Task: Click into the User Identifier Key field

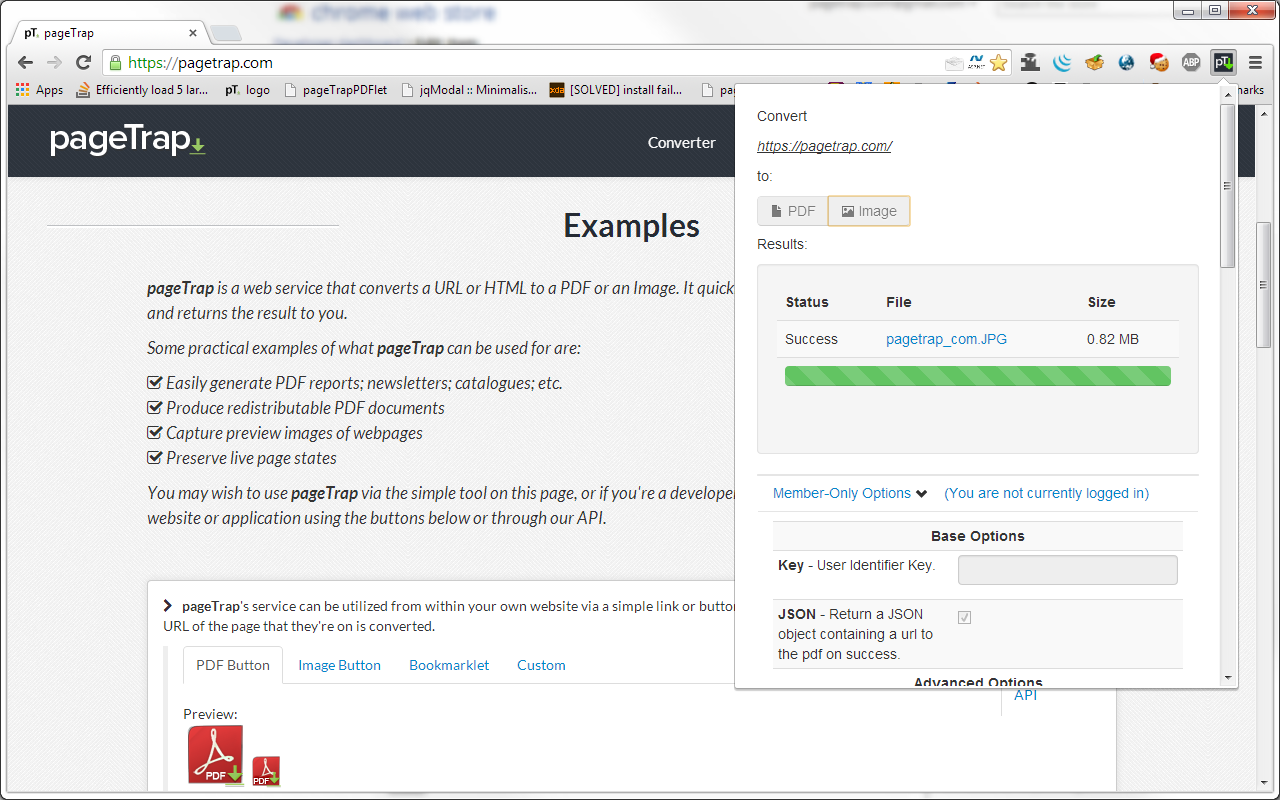Action: 1067,570
